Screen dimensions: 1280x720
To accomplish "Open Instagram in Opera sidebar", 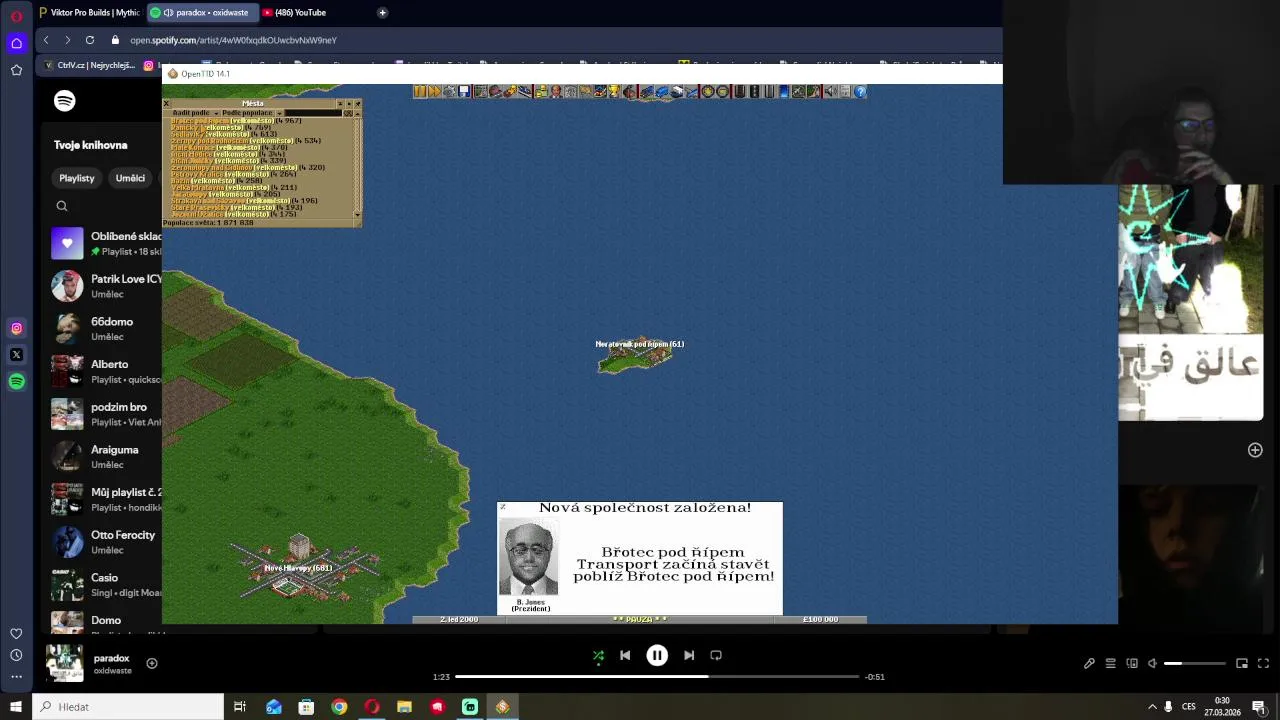I will (x=16, y=328).
